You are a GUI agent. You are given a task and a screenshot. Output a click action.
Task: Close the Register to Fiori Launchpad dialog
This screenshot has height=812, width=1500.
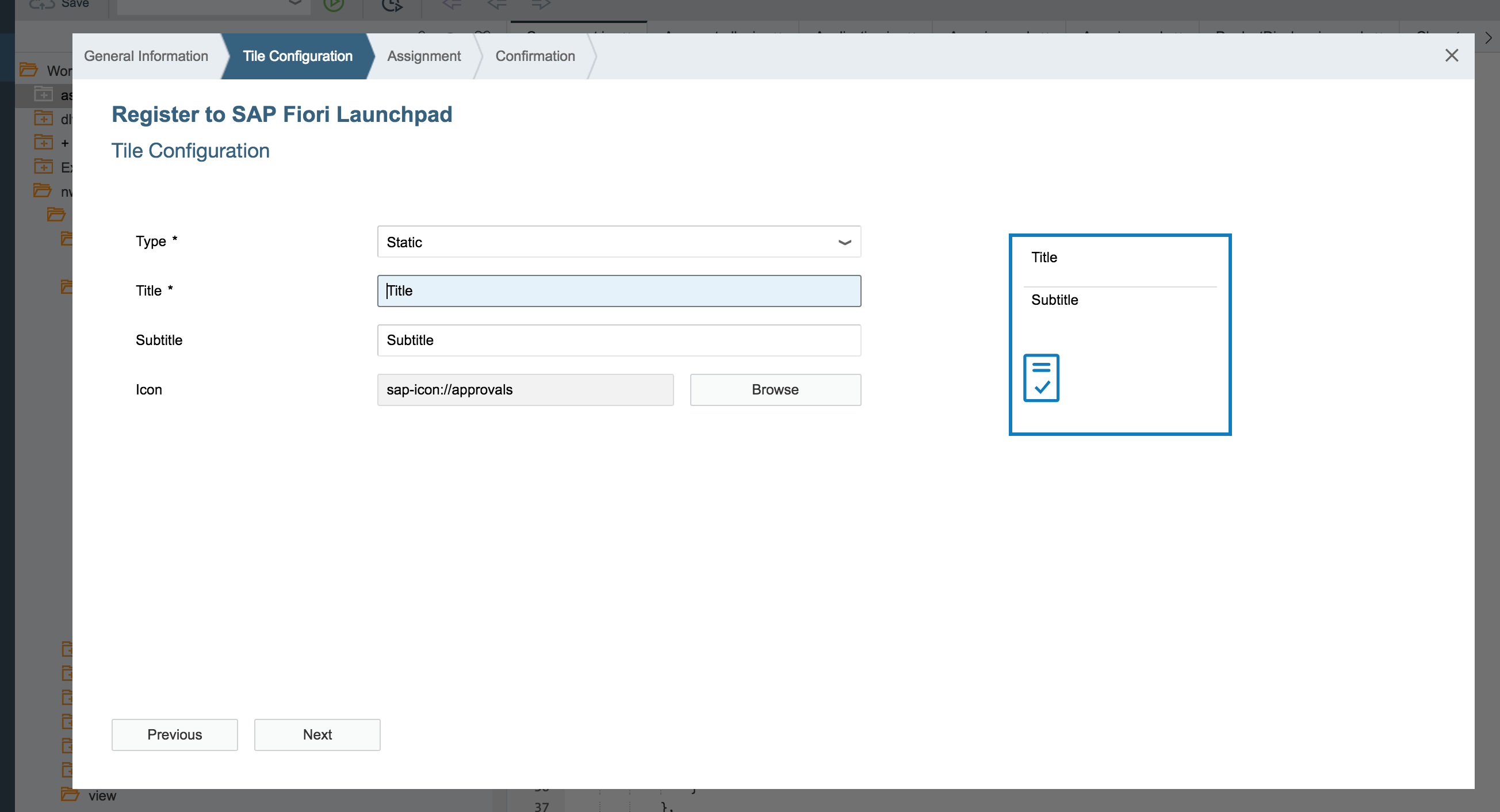[1452, 55]
